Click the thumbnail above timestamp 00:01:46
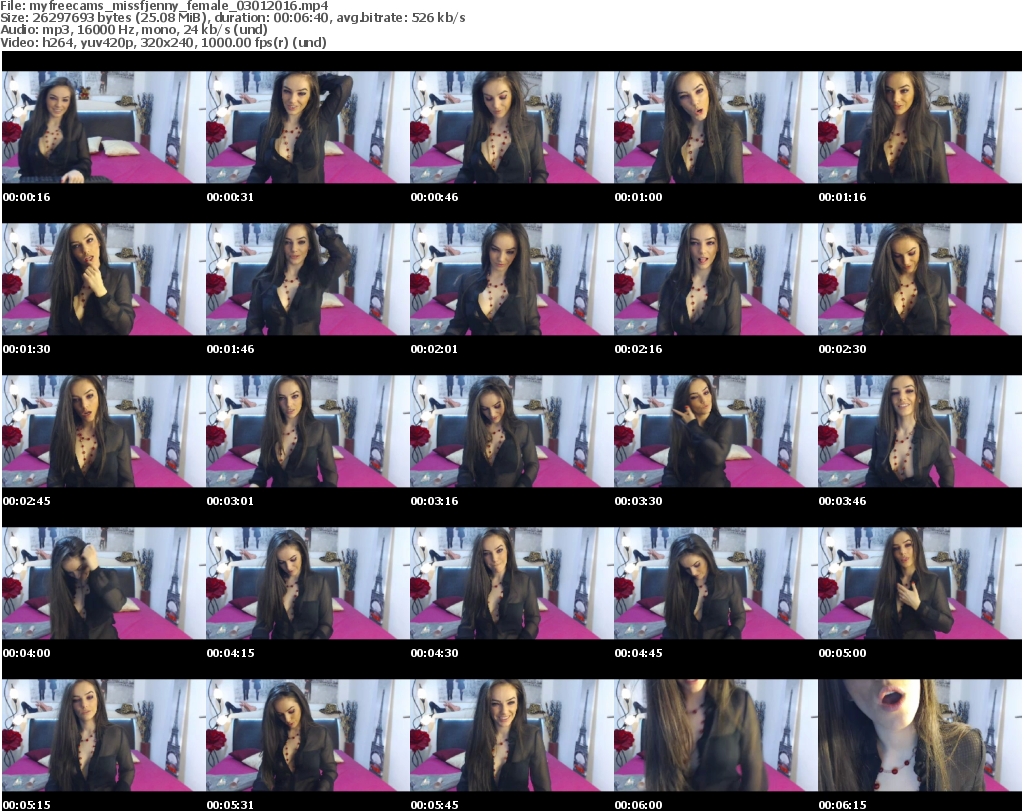Viewport: 1024px width, 811px height. [308, 279]
